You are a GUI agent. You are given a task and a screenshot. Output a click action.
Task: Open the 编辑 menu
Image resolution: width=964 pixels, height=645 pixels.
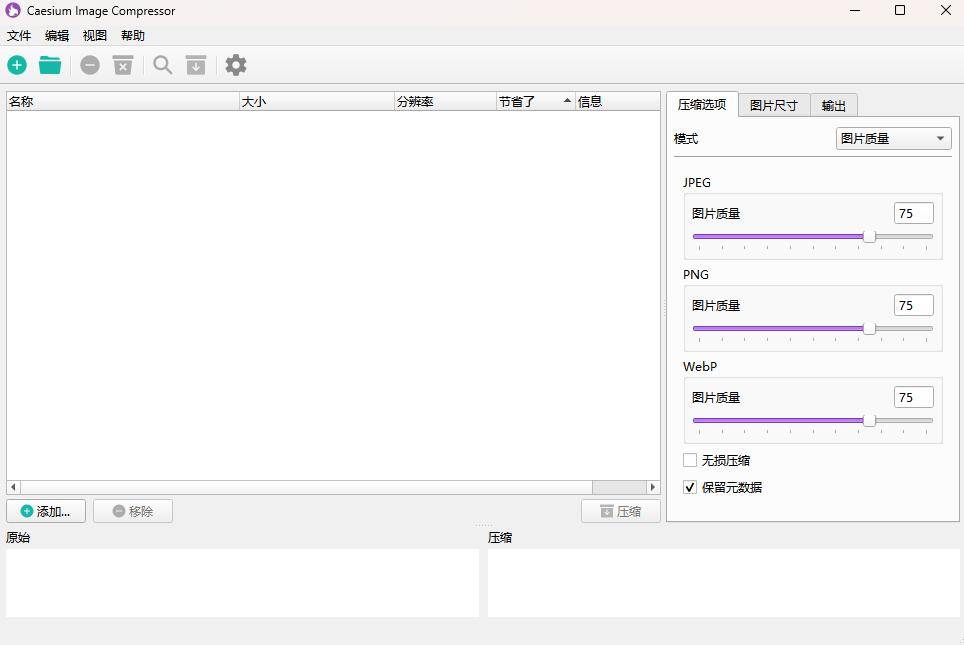point(57,36)
